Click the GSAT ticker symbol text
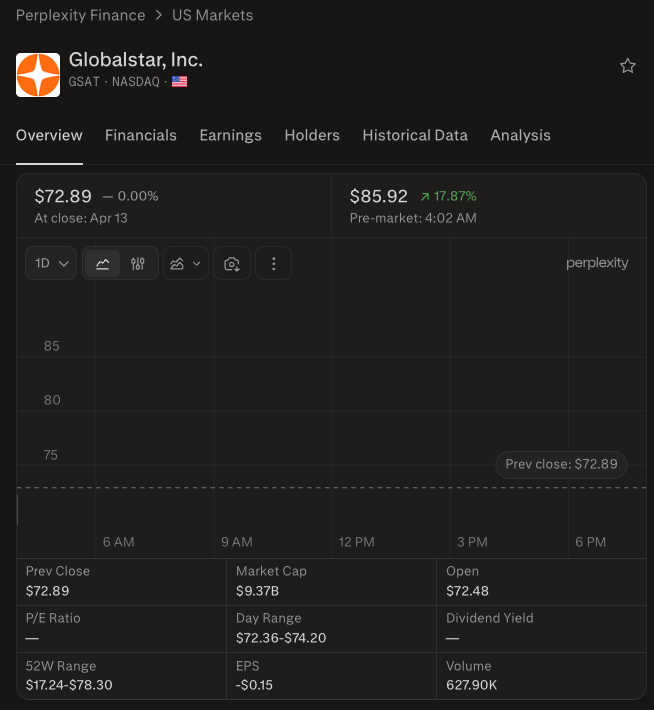Screen dimensions: 654x710 click(x=84, y=82)
